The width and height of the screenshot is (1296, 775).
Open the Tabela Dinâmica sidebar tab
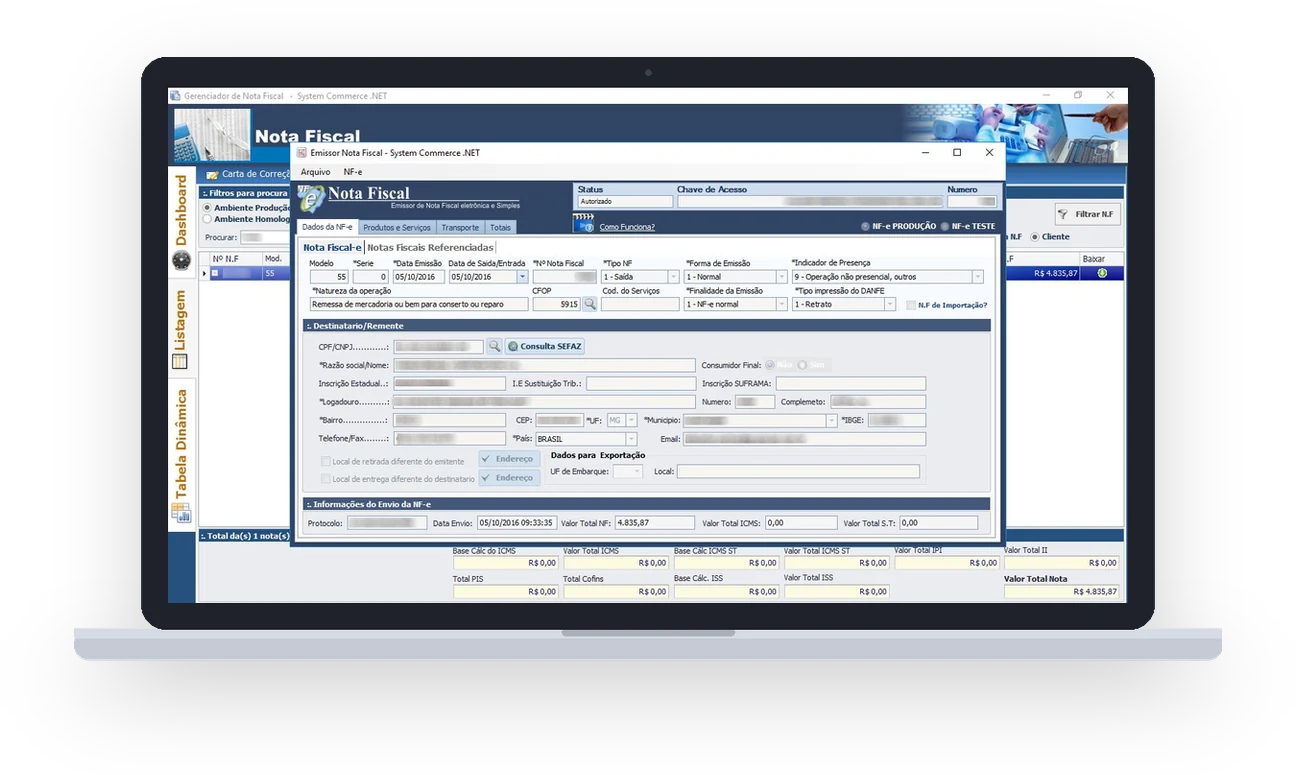[x=181, y=457]
